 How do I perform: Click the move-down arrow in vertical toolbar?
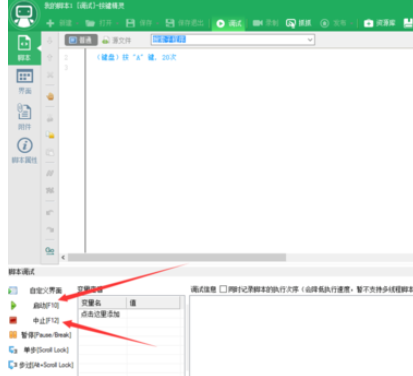tap(50, 41)
